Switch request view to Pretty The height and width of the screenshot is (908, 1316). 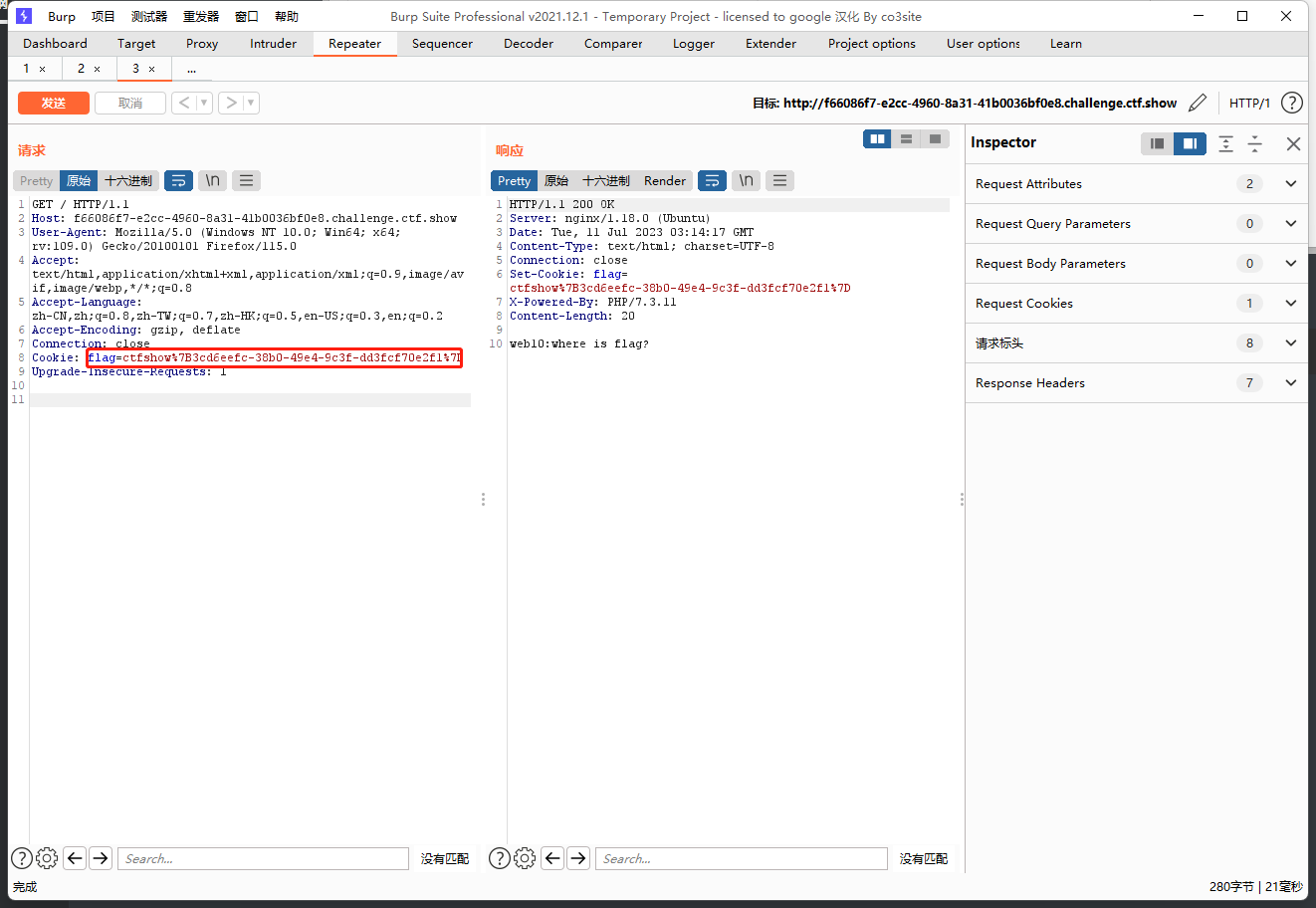[36, 180]
